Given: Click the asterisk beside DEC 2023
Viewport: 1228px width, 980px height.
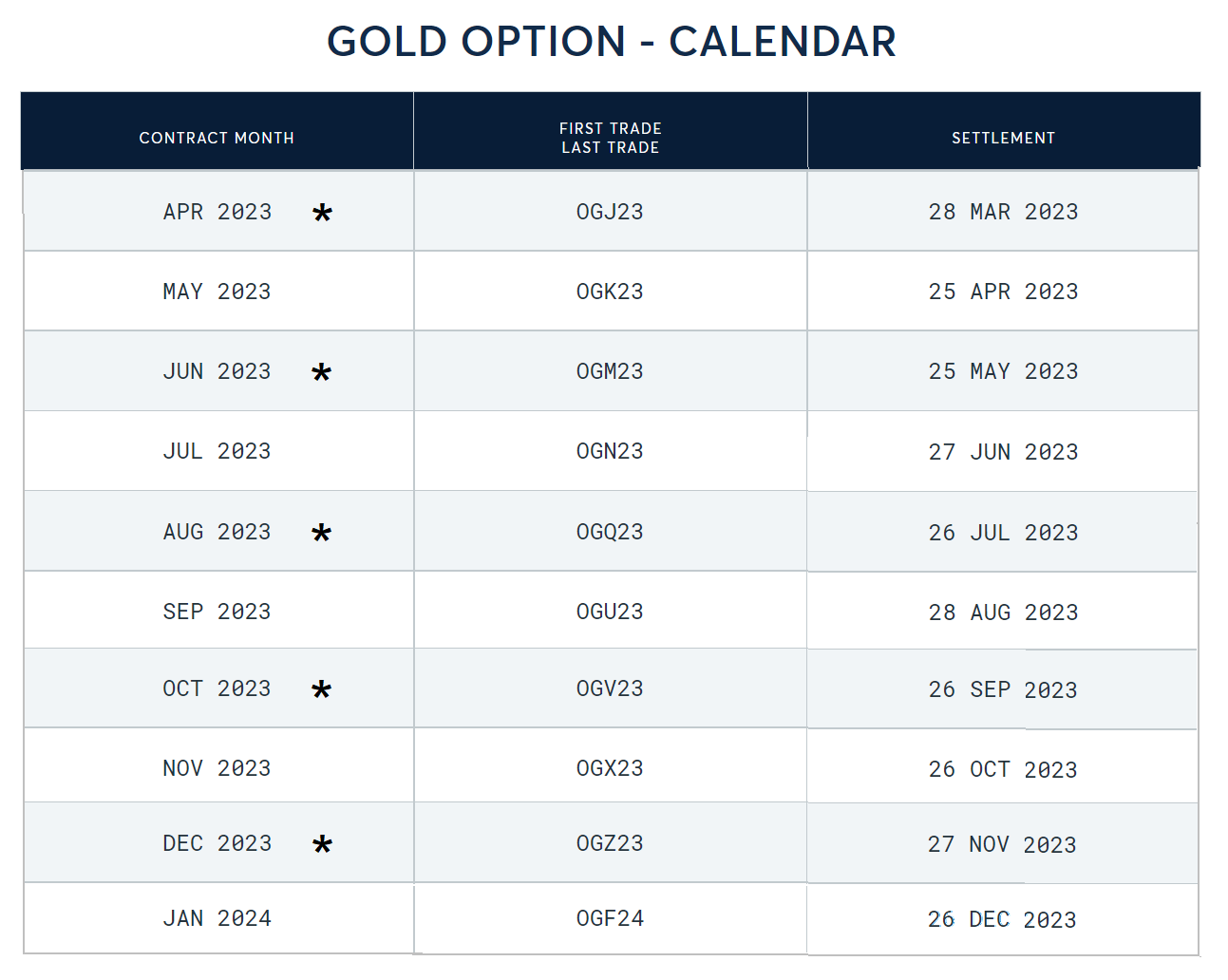Looking at the screenshot, I should 323,844.
